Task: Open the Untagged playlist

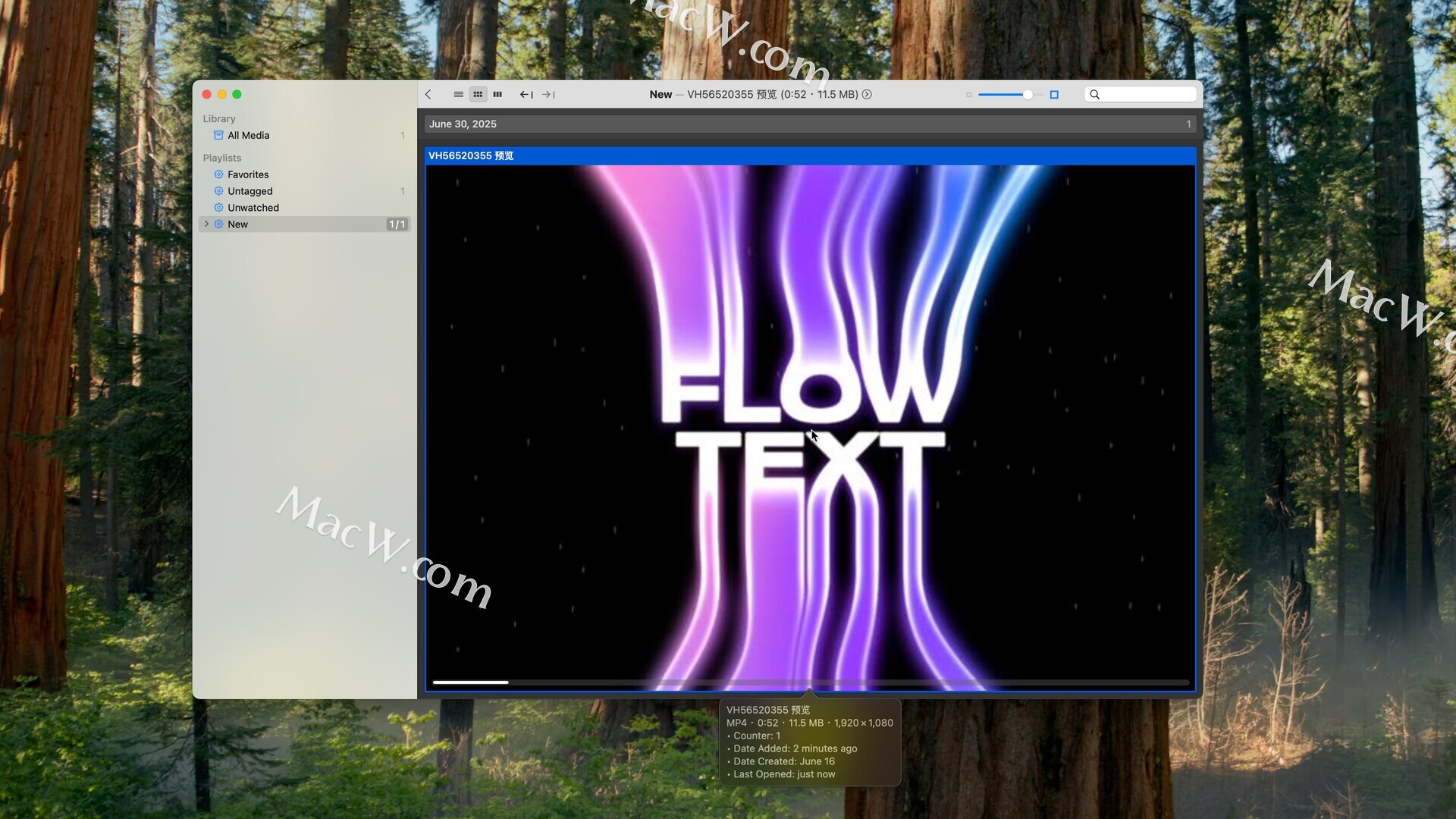Action: [304, 191]
